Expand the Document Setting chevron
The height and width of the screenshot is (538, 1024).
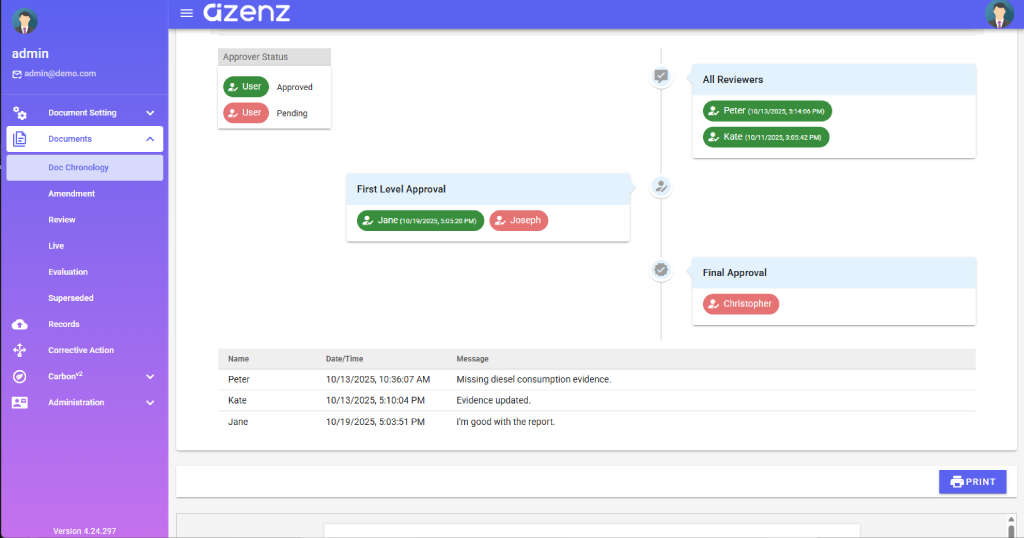pos(150,113)
